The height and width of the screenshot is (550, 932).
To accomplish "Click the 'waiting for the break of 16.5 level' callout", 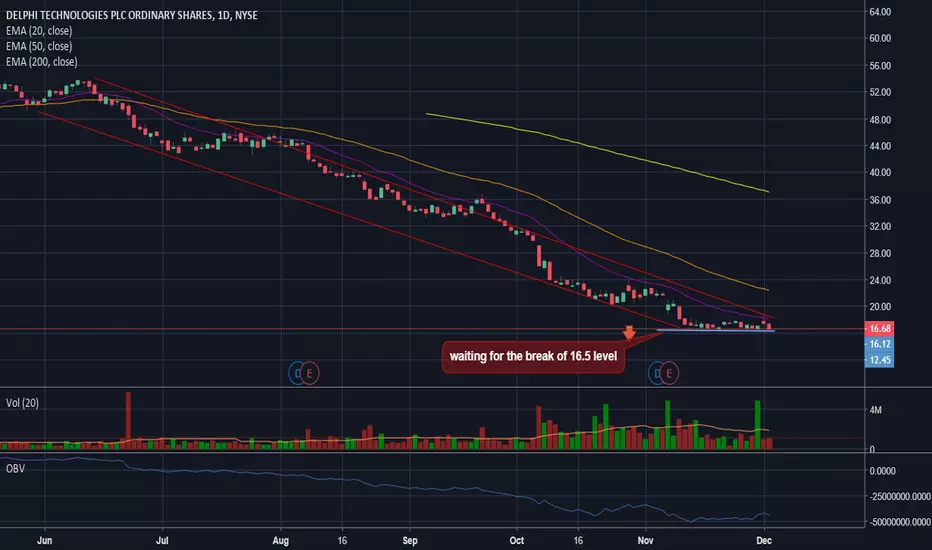I will (x=533, y=357).
